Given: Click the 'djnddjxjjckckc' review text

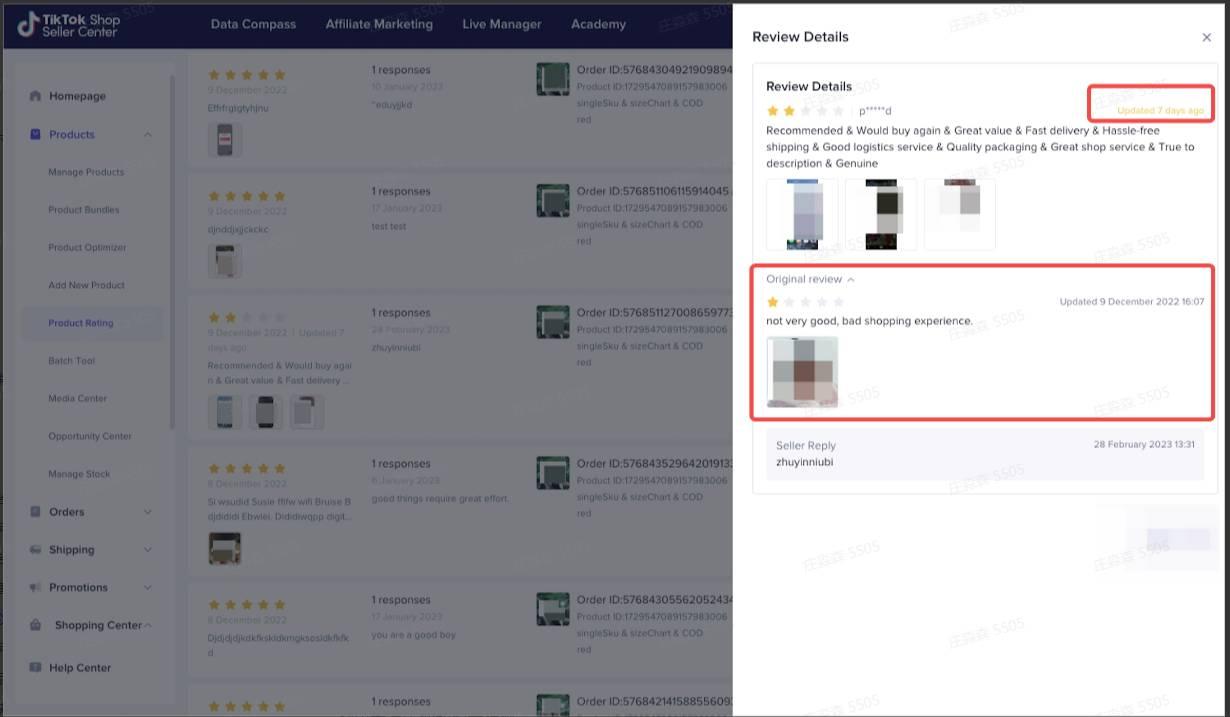Looking at the screenshot, I should point(238,230).
